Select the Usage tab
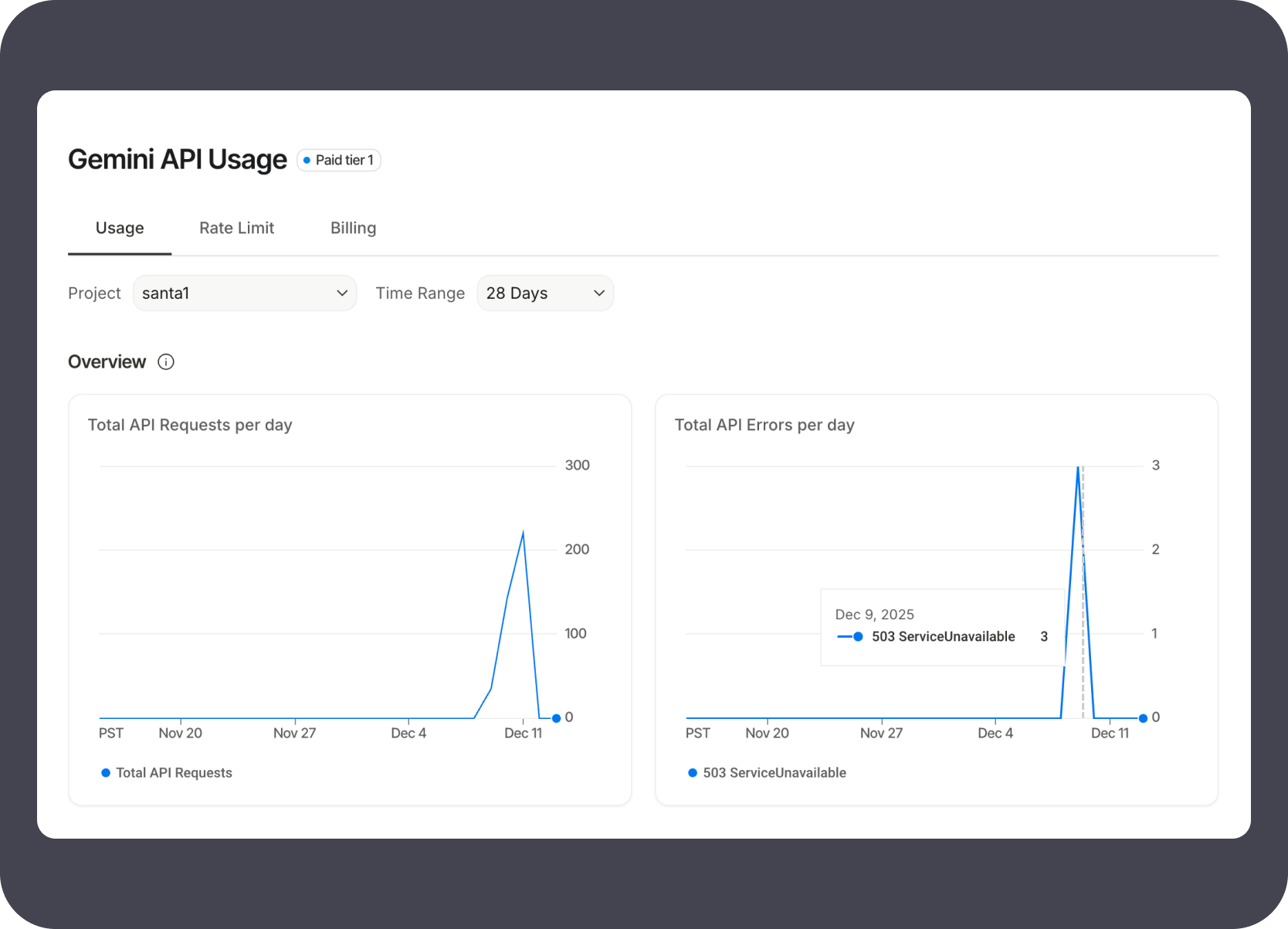This screenshot has width=1288, height=929. pos(120,228)
